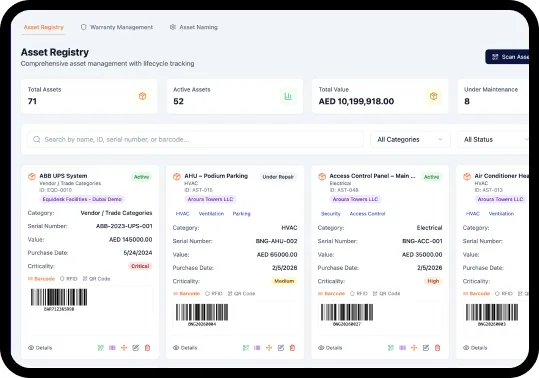The width and height of the screenshot is (539, 378).
Task: Click Aroura Towers LLC tag on AHU card
Action: tap(210, 199)
